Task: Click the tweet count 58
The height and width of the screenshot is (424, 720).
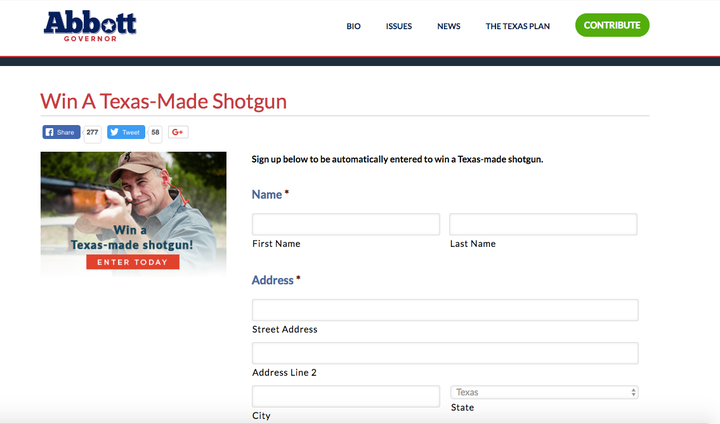Action: click(155, 132)
